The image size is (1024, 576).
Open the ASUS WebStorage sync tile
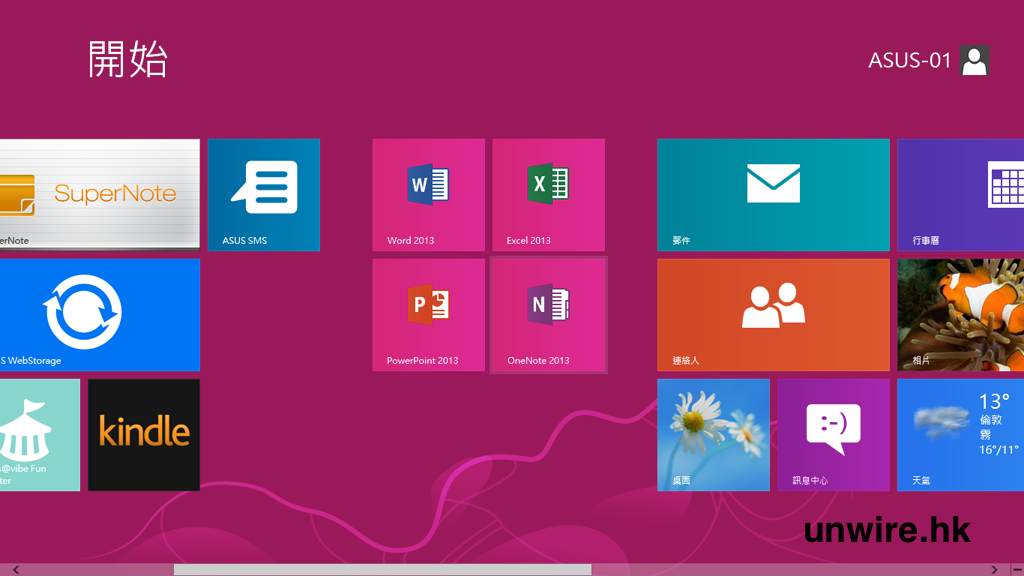99,315
